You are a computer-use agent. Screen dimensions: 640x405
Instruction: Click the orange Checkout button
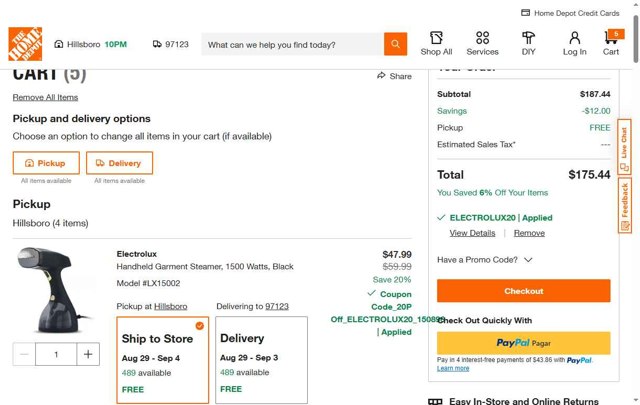tap(524, 291)
